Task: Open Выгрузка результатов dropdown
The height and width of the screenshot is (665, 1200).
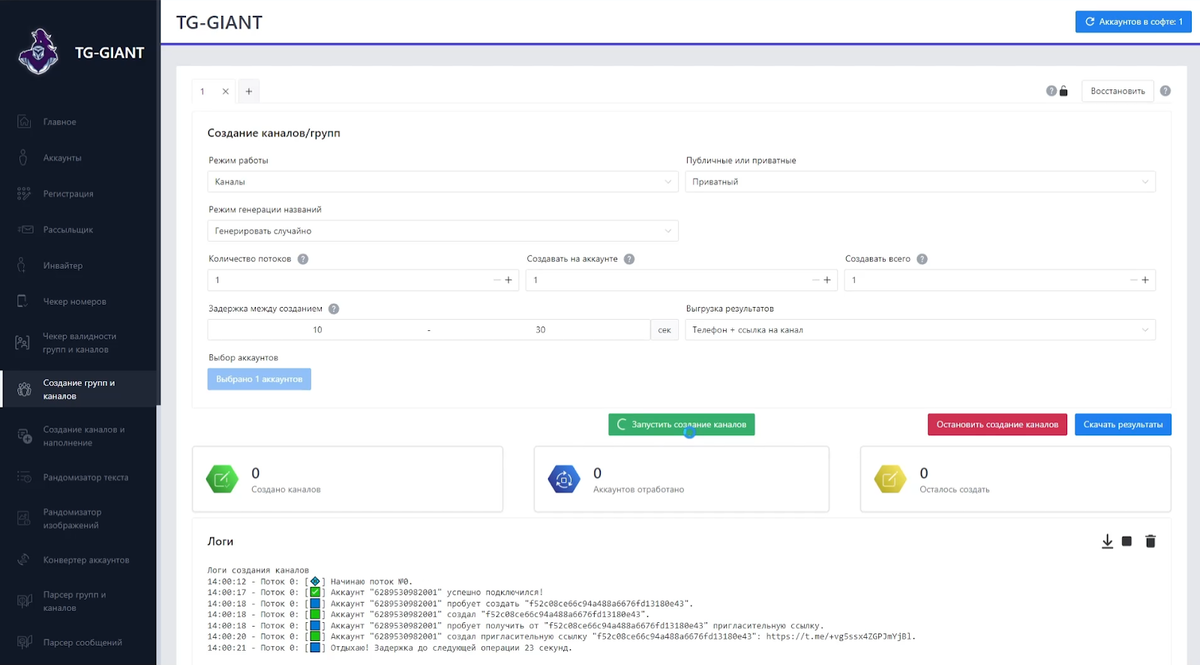Action: point(921,330)
